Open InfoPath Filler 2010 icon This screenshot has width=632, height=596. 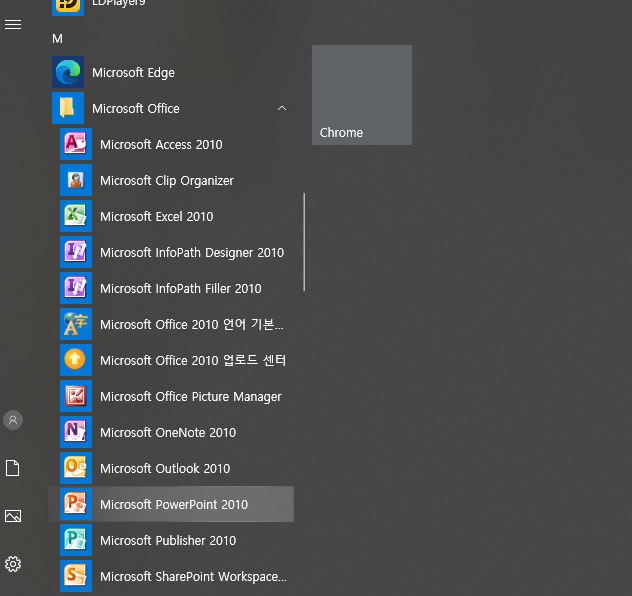pos(76,288)
